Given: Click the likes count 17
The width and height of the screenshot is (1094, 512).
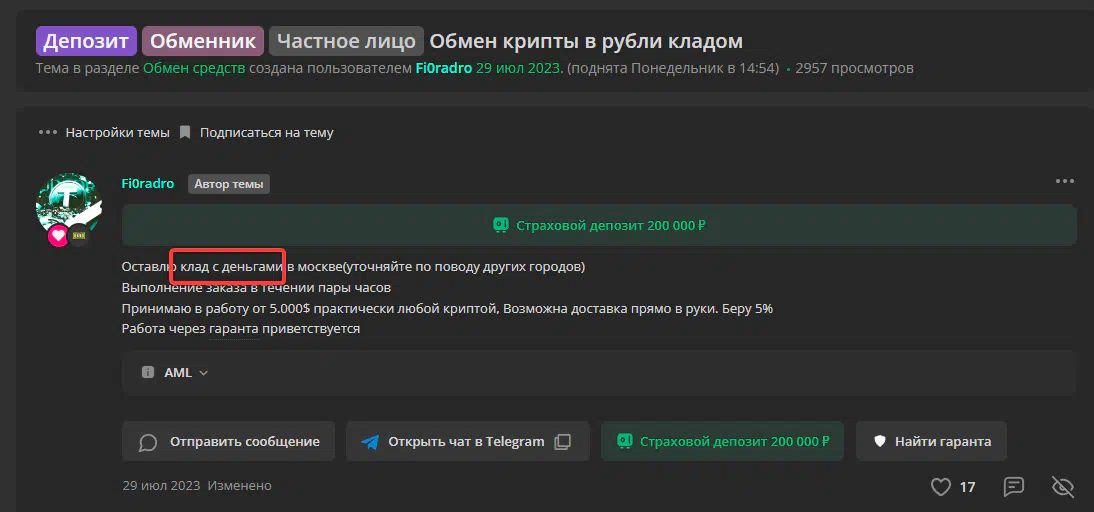Looking at the screenshot, I should 967,487.
